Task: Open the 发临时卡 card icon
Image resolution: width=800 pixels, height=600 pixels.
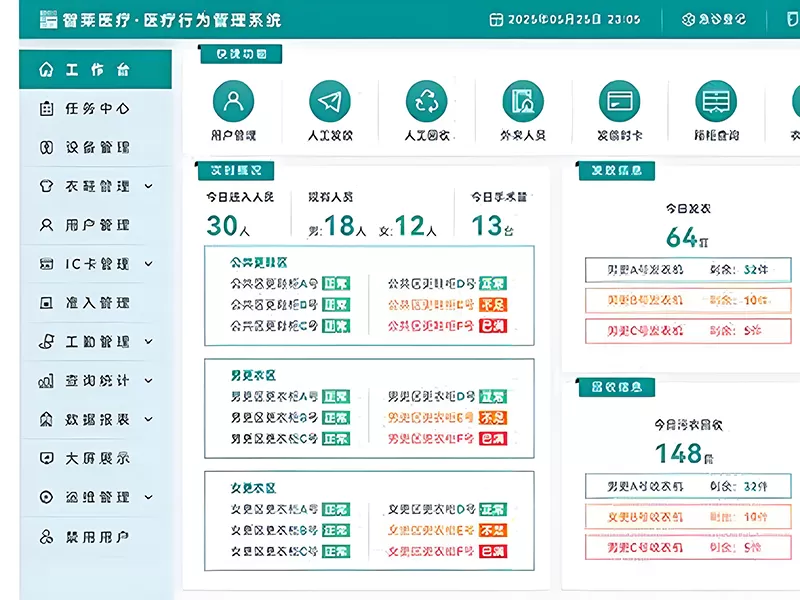Action: (x=619, y=101)
